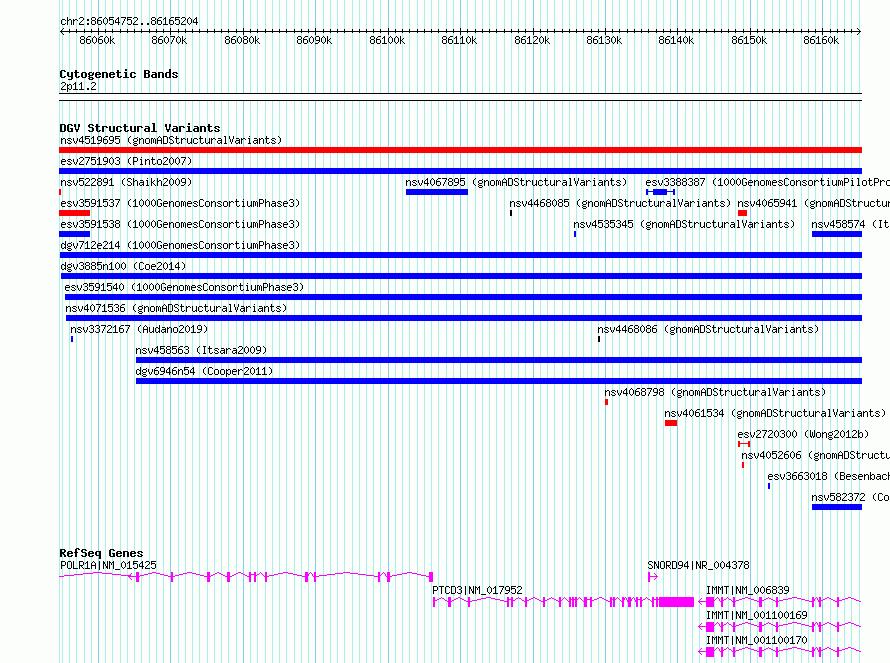Click the nsv582372 blue variant bar

coord(837,507)
